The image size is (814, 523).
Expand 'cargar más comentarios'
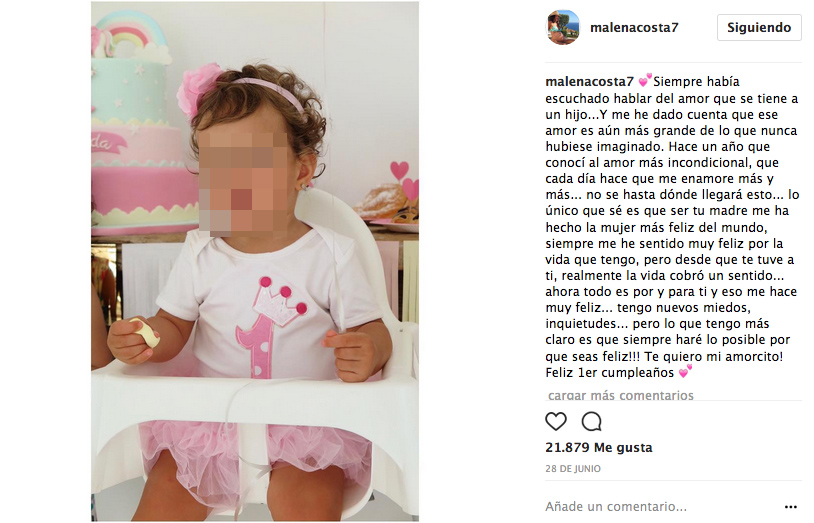(x=620, y=395)
